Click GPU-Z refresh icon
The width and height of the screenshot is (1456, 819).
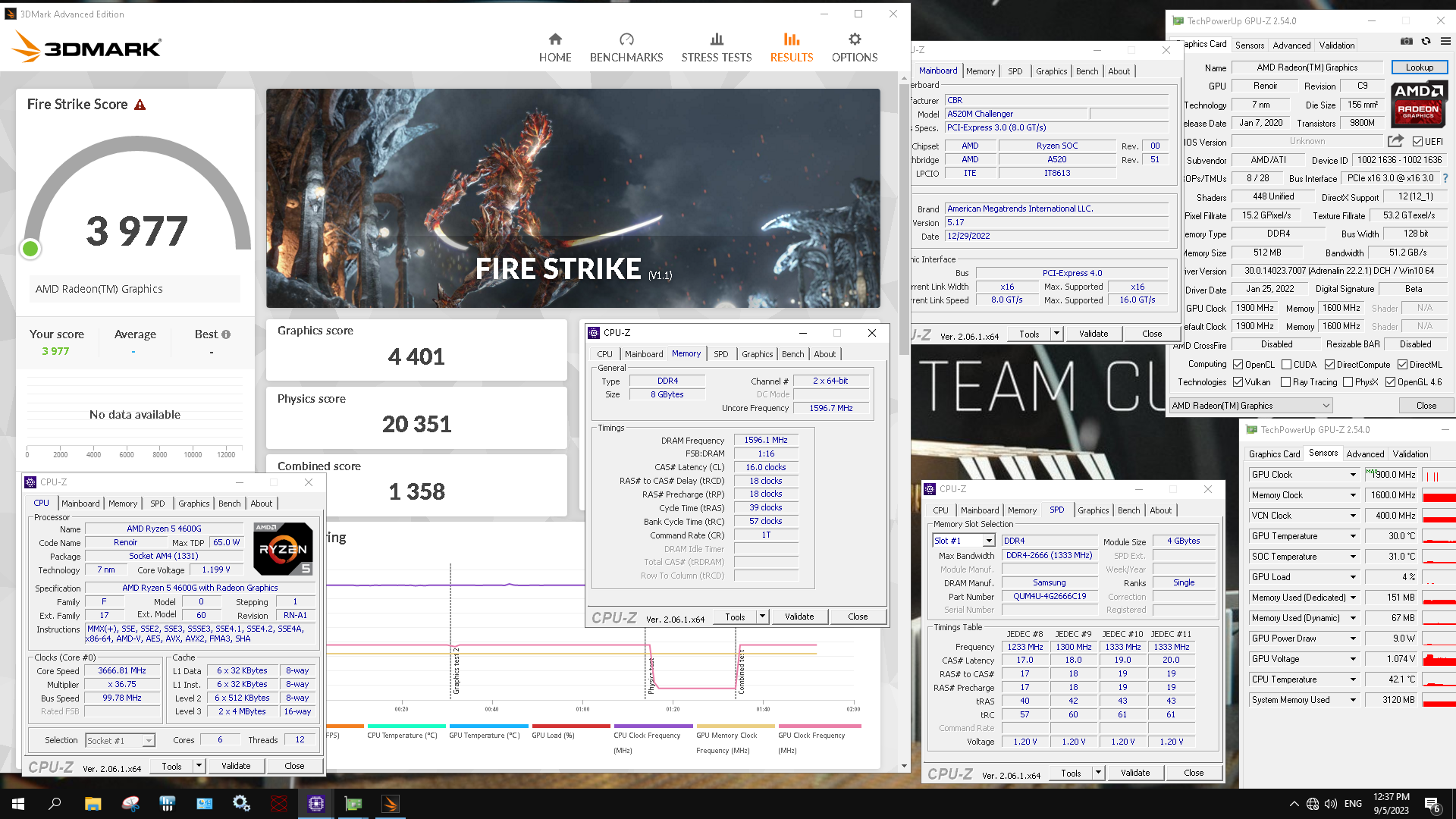point(1426,41)
